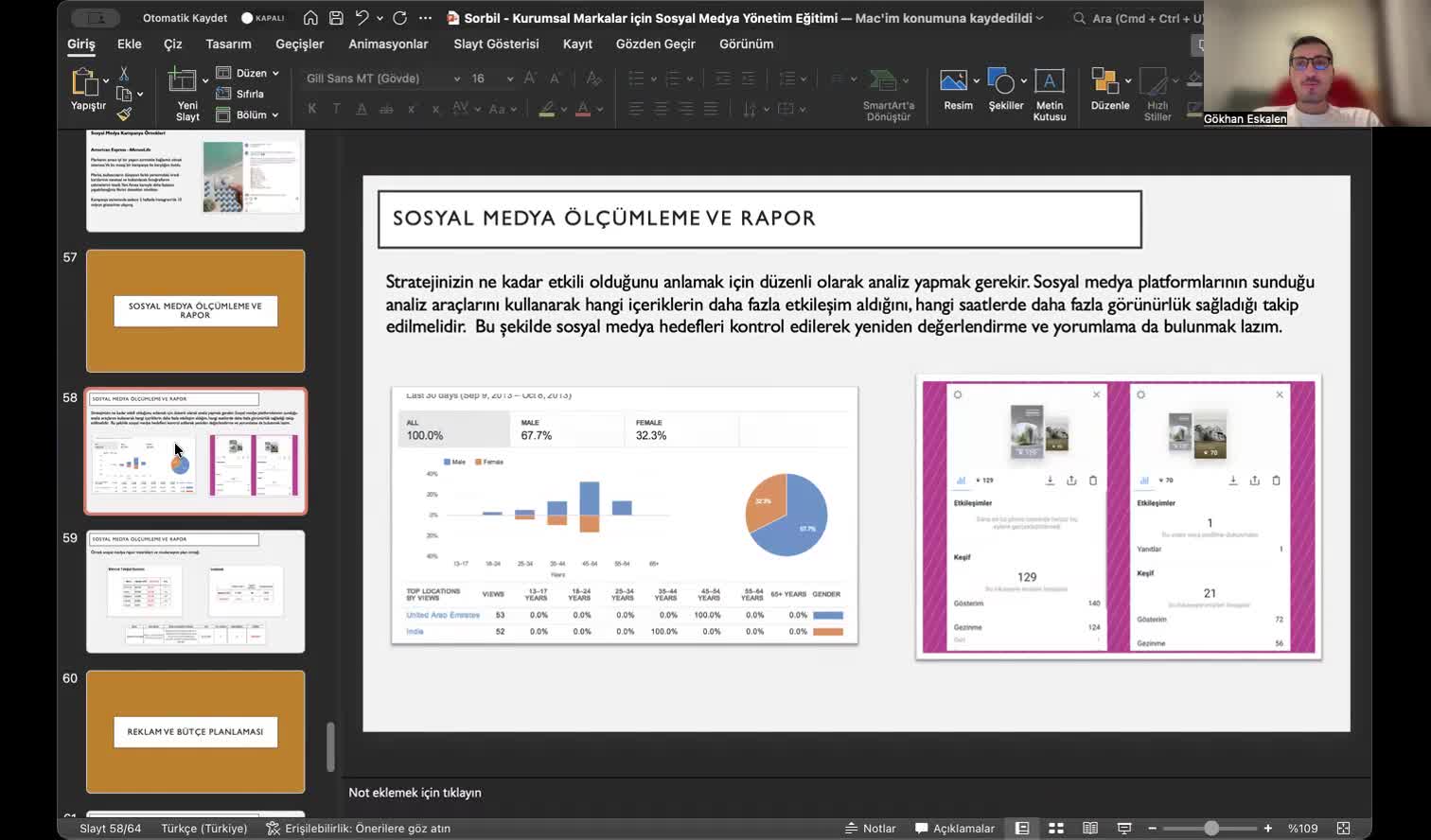Toggle Notlar notes pane
This screenshot has height=840, width=1431.
coord(871,828)
